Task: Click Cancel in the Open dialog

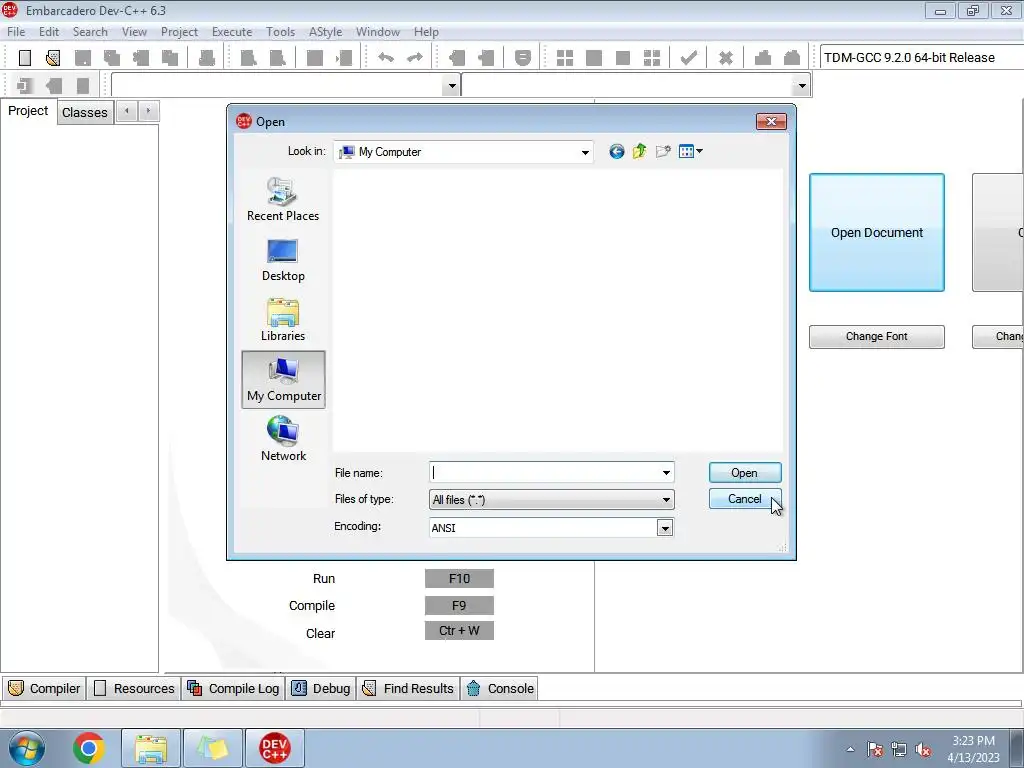Action: pos(744,499)
